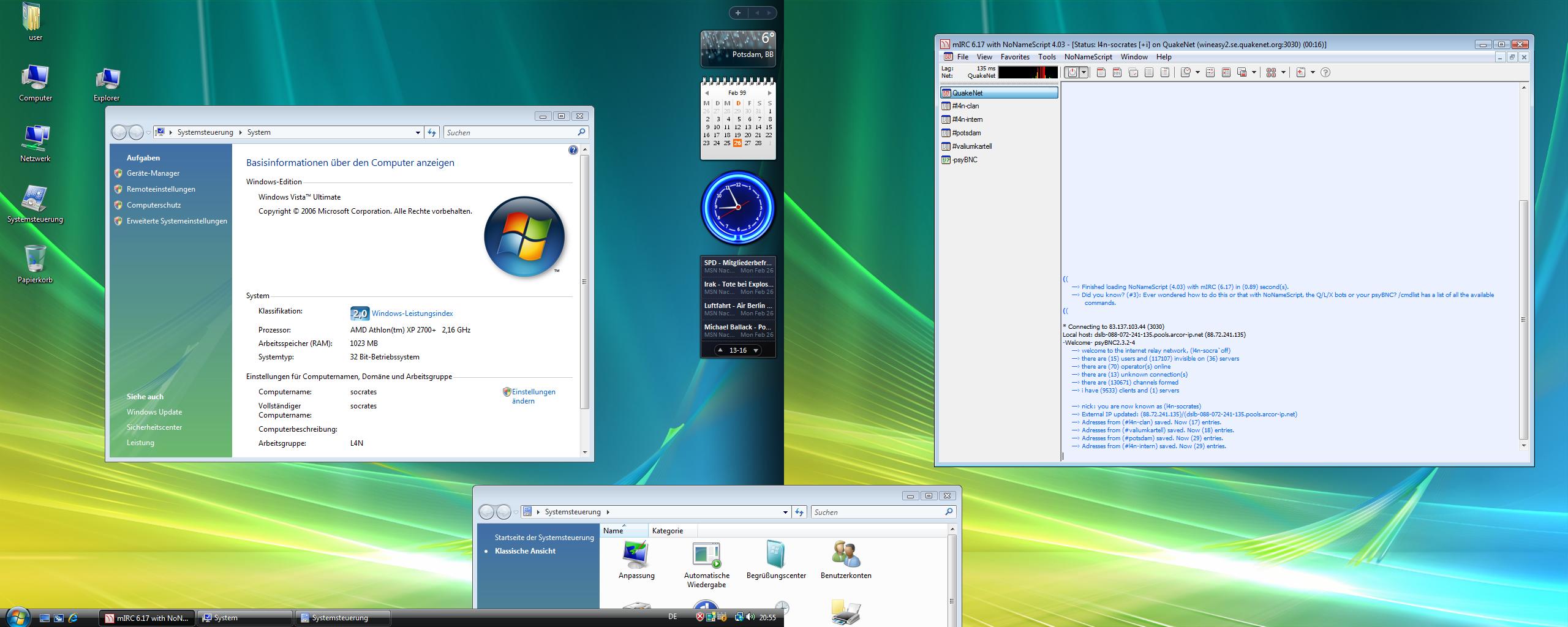This screenshot has width=1568, height=627.
Task: Open the Favorites menu in mIRC
Action: coord(1015,57)
